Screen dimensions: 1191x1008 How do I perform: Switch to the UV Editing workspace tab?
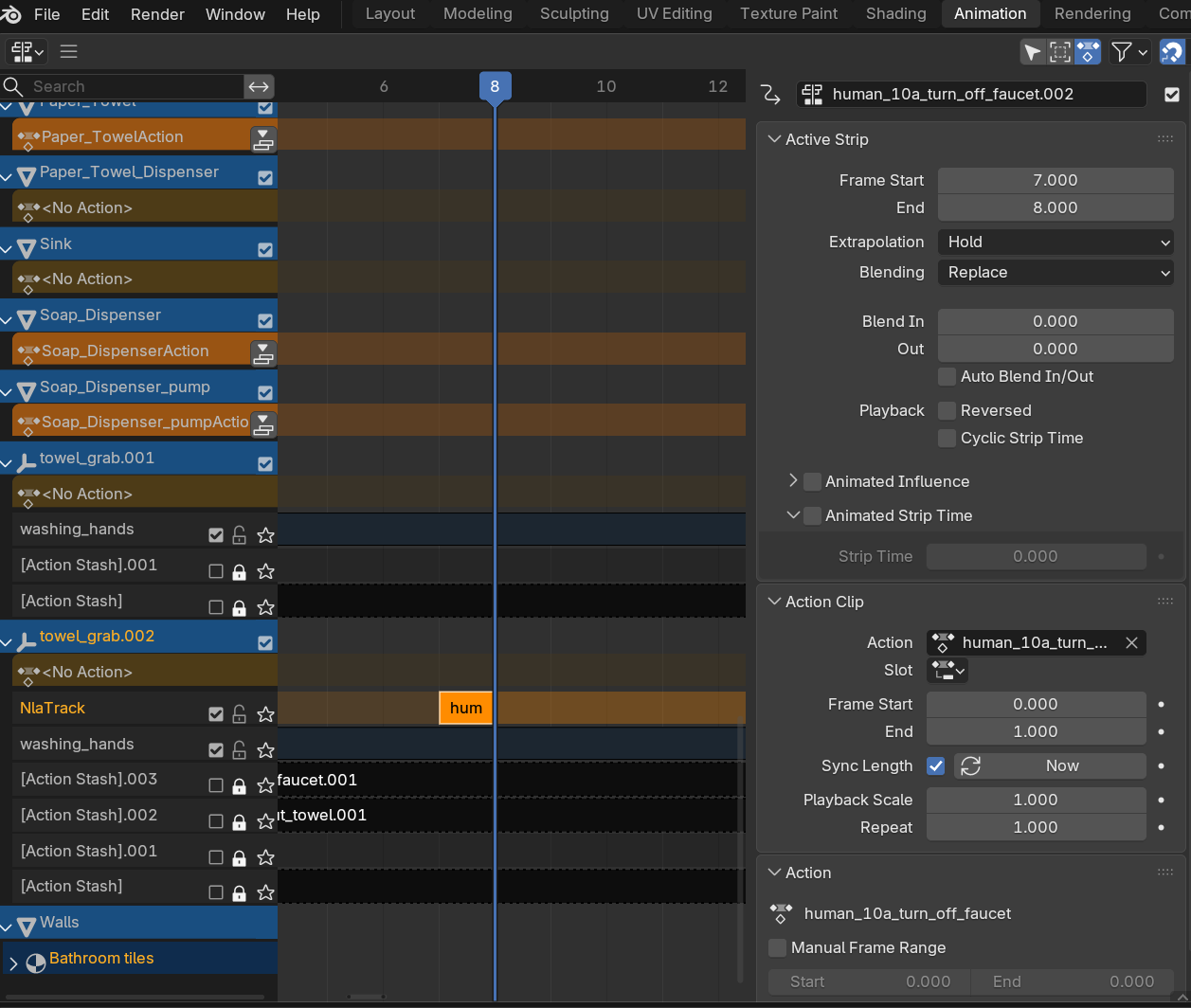(x=674, y=13)
